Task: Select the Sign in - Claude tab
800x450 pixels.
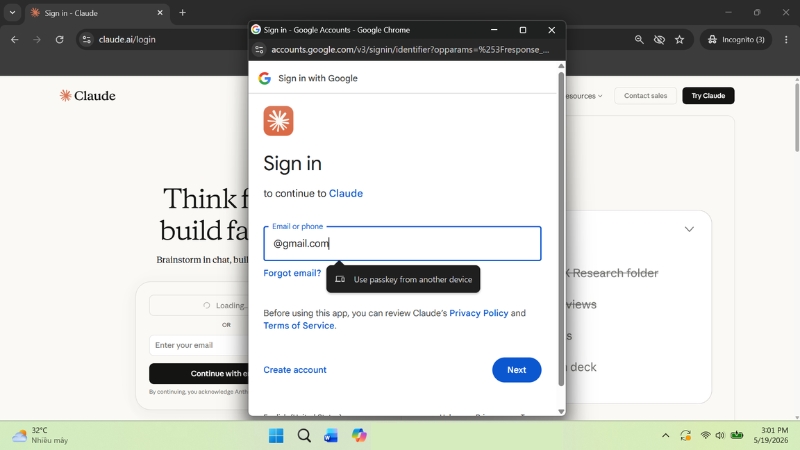Action: pyautogui.click(x=97, y=13)
